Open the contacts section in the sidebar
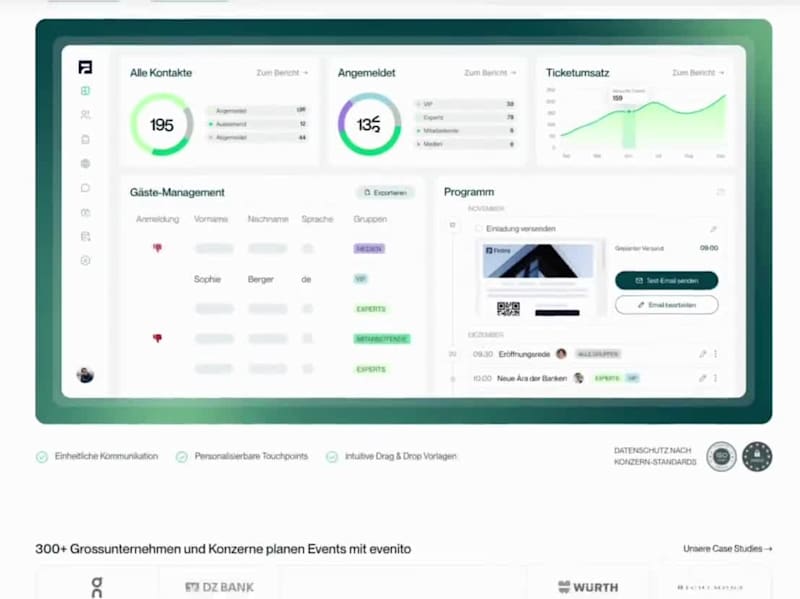Image resolution: width=800 pixels, height=599 pixels. tap(86, 113)
